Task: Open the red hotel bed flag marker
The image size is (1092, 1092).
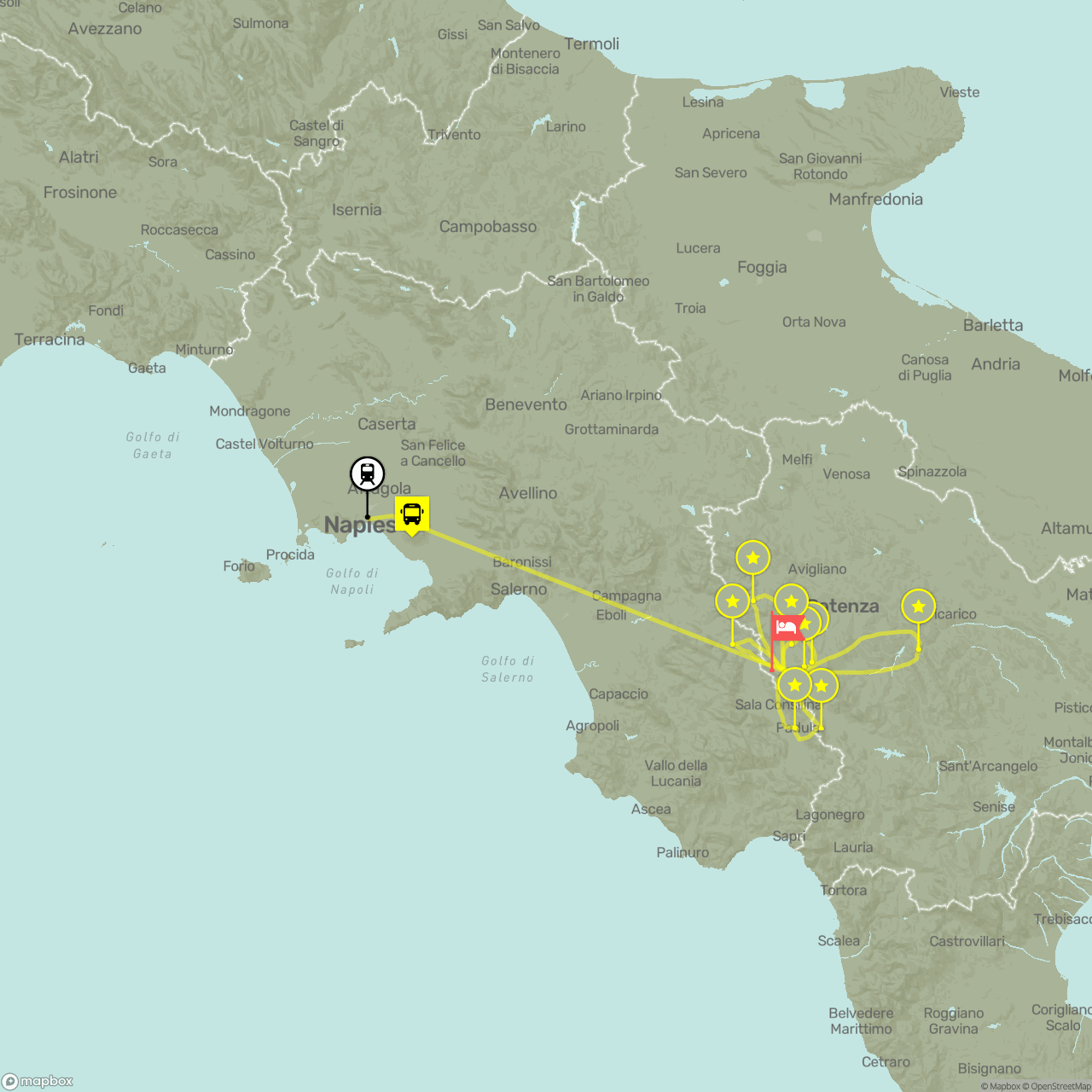Action: click(787, 629)
